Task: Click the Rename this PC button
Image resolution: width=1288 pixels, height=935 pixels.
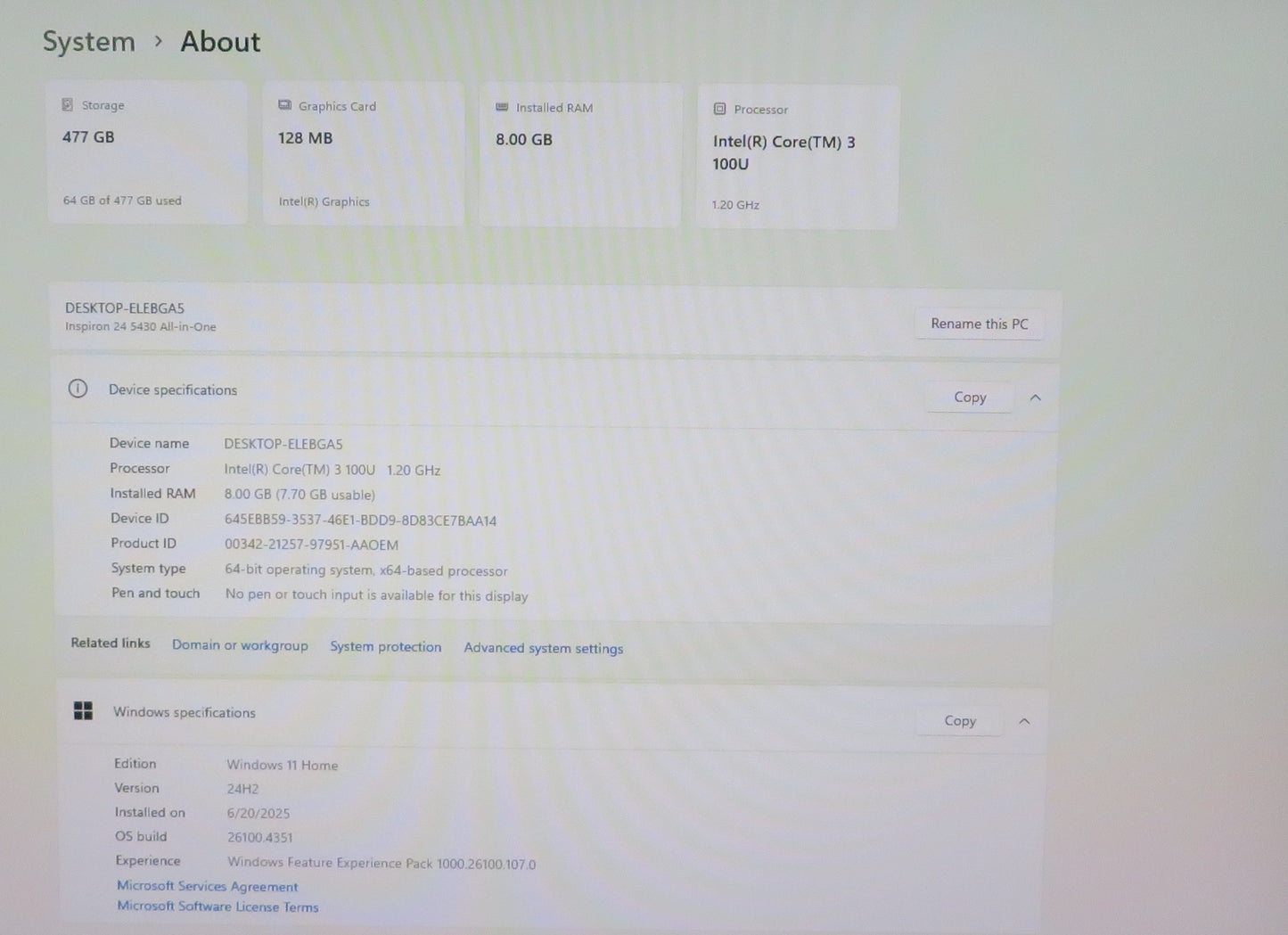Action: tap(980, 324)
